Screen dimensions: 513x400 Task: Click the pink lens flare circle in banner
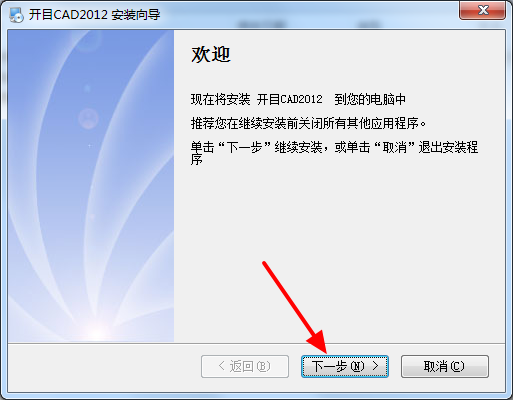click(x=88, y=118)
